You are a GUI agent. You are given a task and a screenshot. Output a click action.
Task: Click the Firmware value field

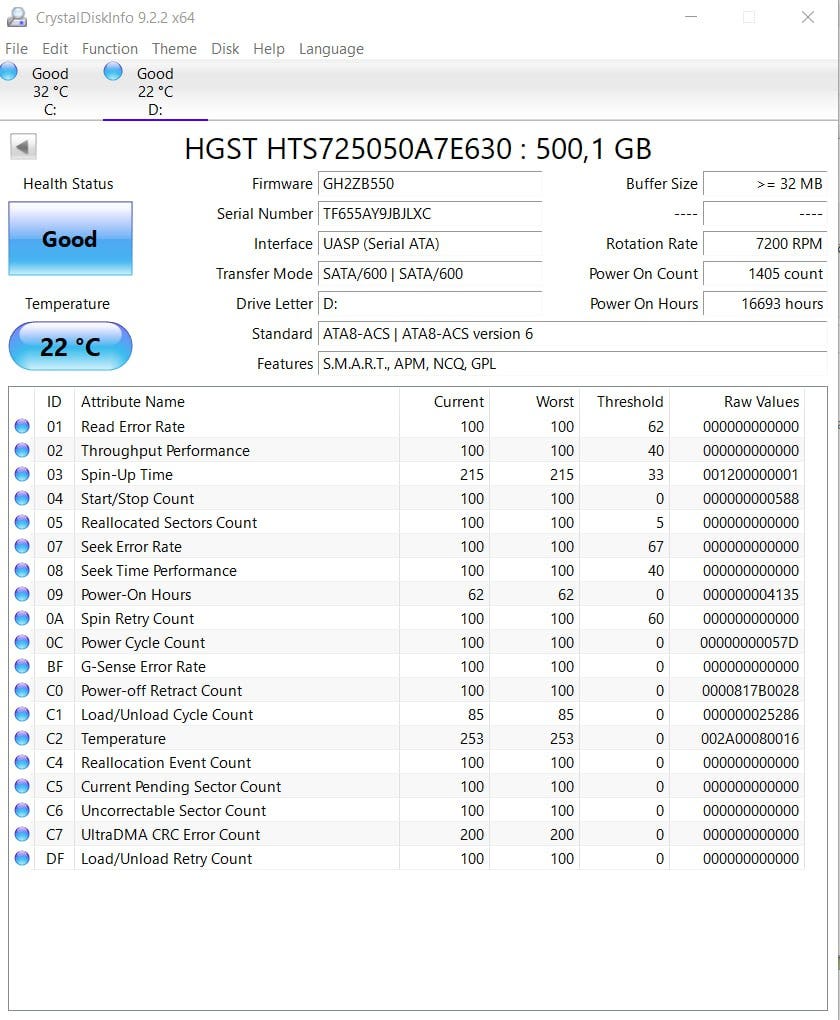(x=430, y=184)
